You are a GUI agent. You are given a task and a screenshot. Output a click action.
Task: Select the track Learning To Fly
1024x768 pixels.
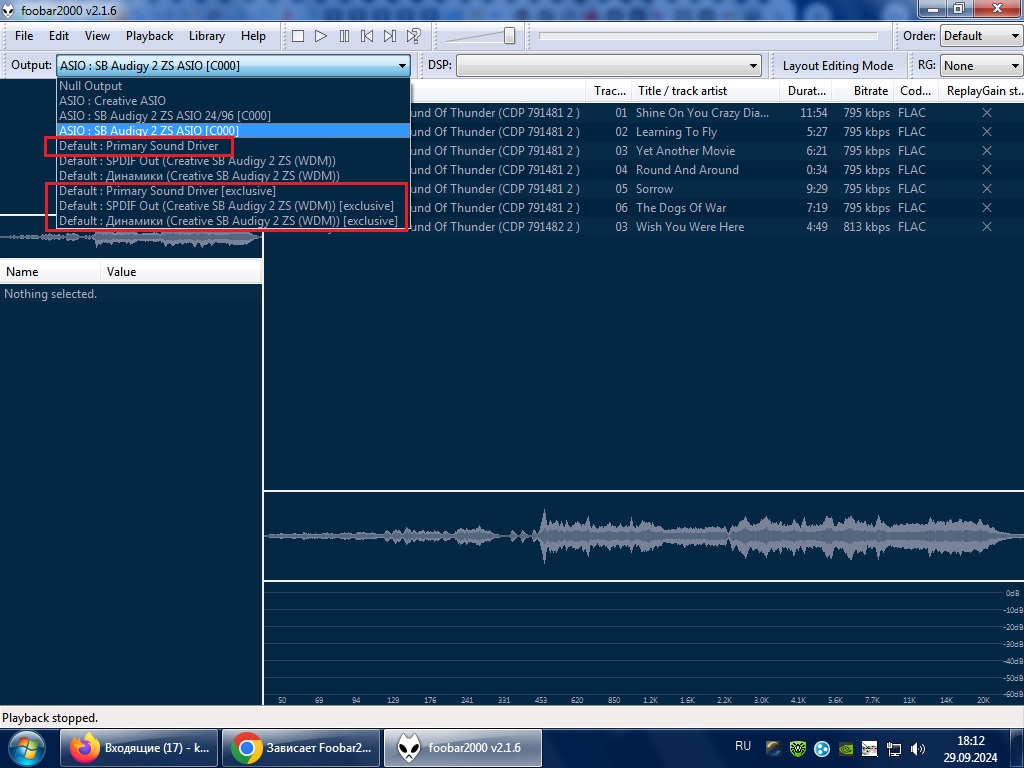pyautogui.click(x=676, y=132)
